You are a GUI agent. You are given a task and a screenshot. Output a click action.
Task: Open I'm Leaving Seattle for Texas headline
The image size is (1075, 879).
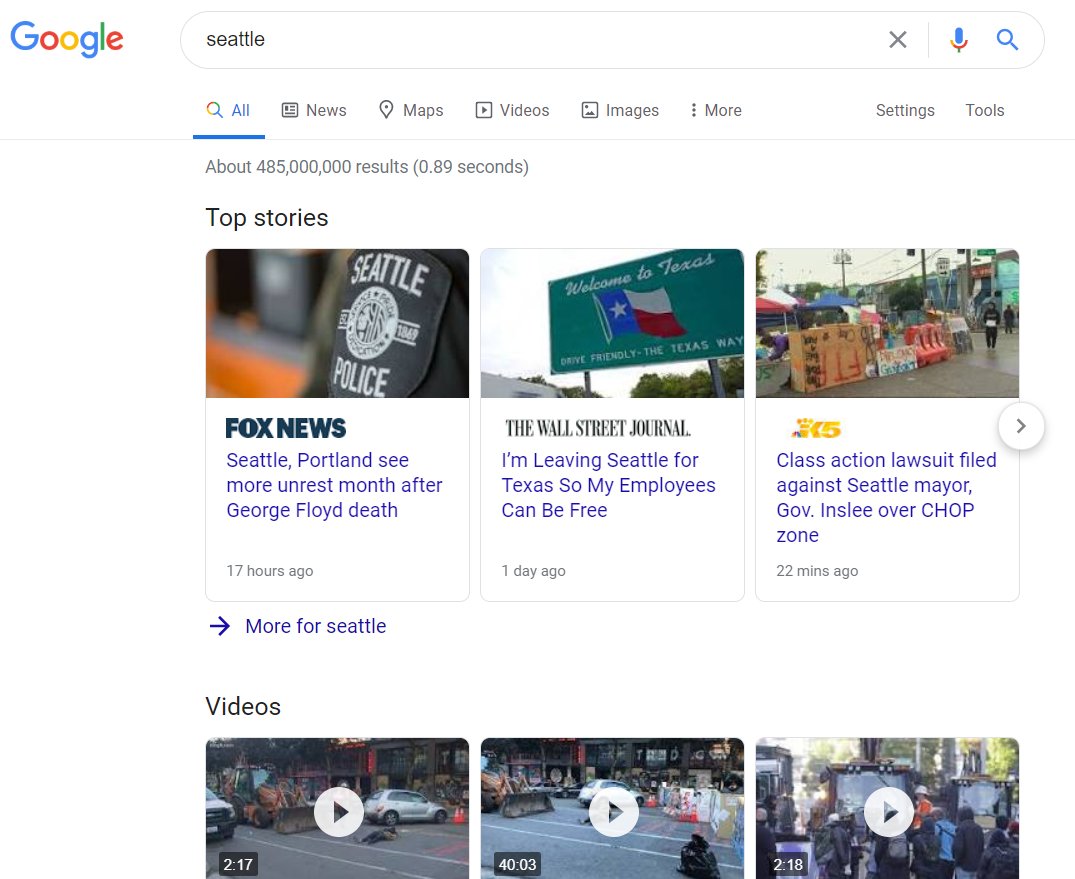609,485
